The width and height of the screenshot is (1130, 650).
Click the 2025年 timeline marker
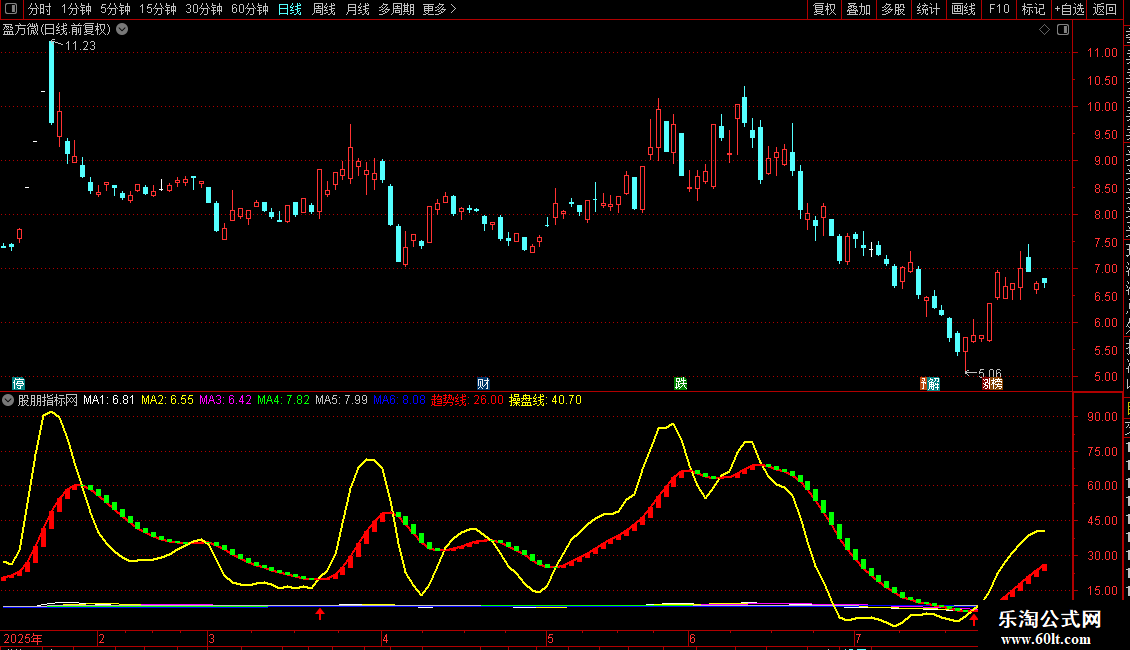pos(23,638)
